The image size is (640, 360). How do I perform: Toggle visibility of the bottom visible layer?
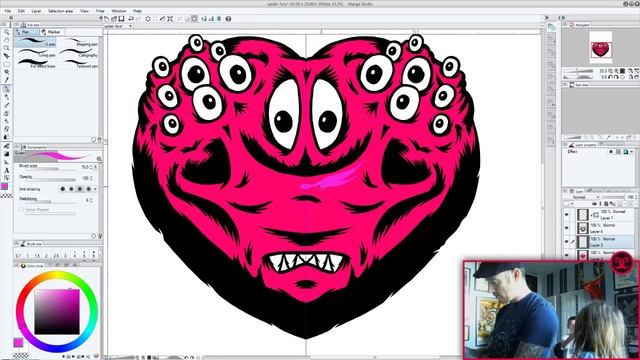[x=567, y=255]
